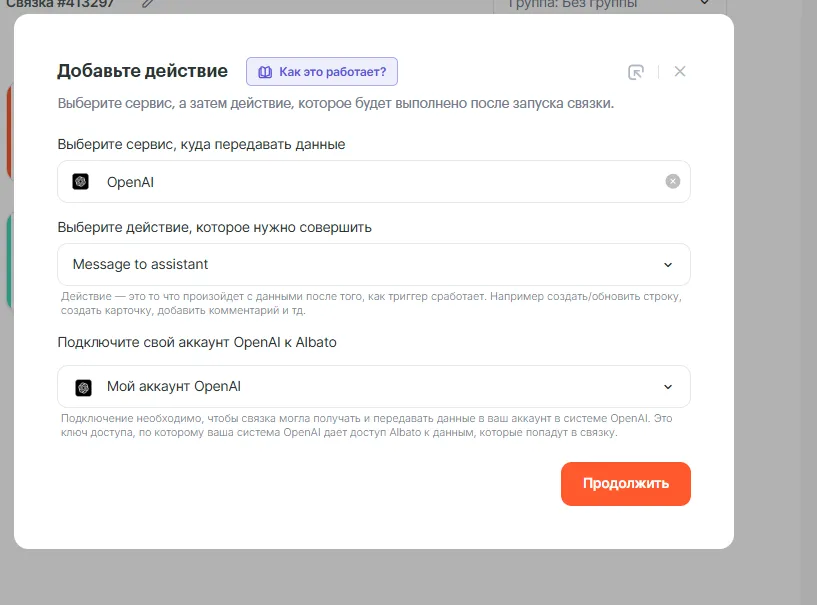Screen dimensions: 817x605
Task: Click the book icon in the help button
Action: tap(265, 72)
